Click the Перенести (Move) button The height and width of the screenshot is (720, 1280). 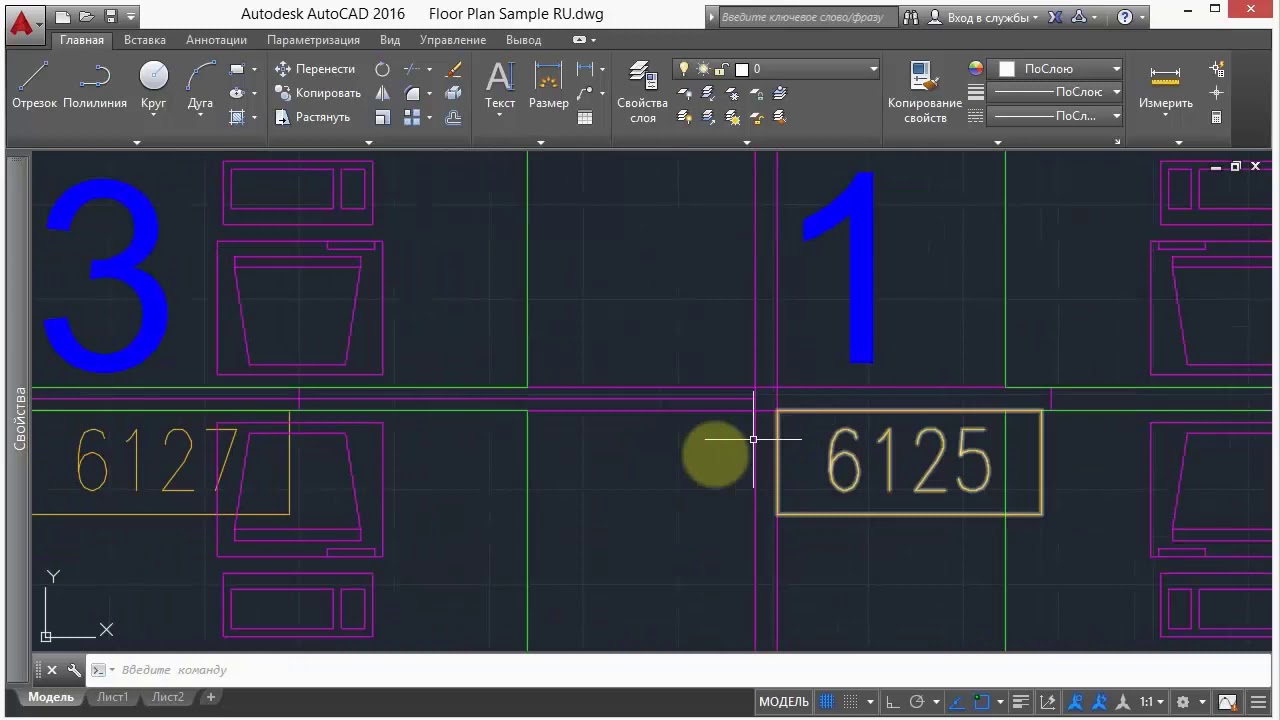tap(315, 69)
